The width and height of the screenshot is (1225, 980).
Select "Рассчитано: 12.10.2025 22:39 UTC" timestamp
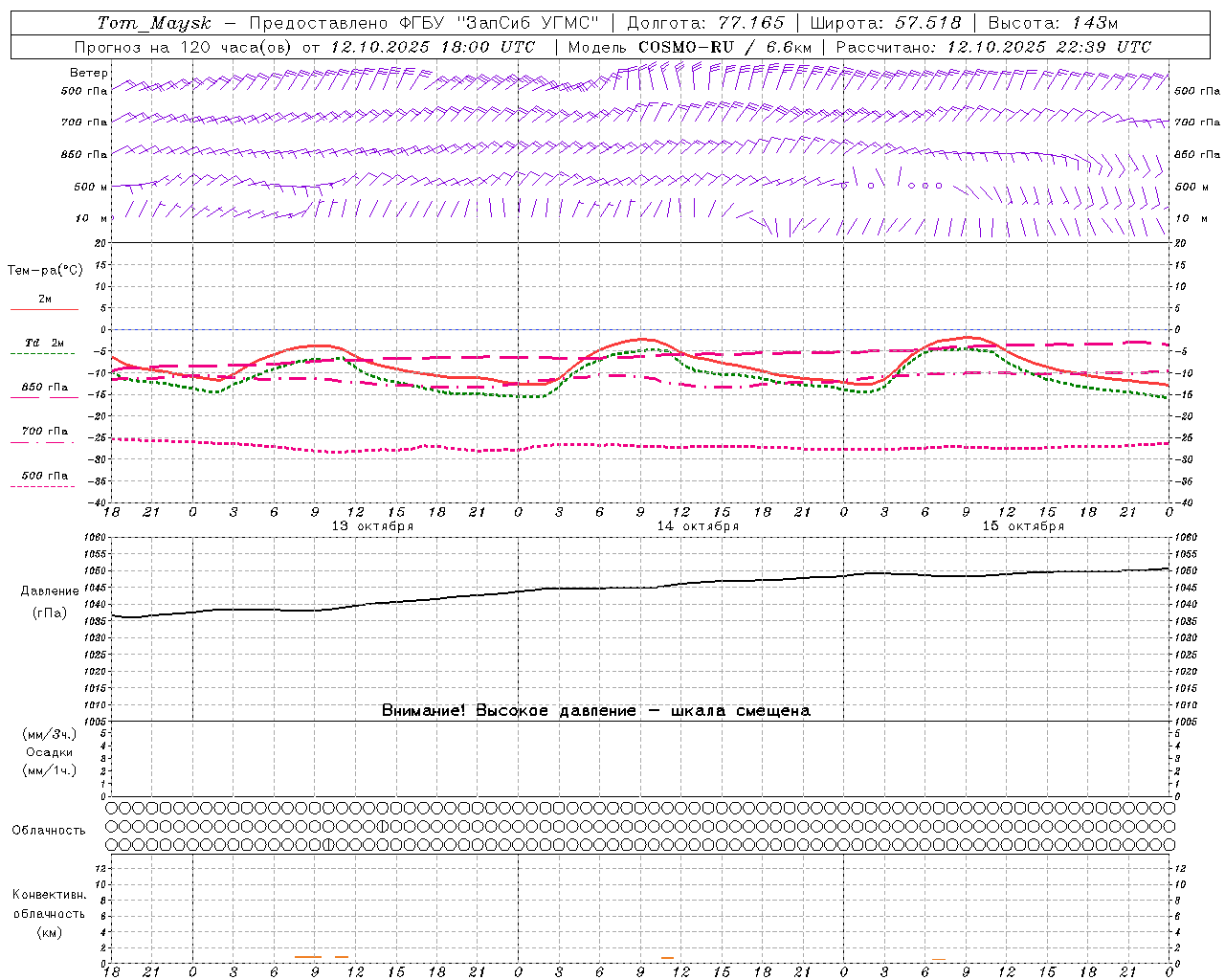point(993,47)
